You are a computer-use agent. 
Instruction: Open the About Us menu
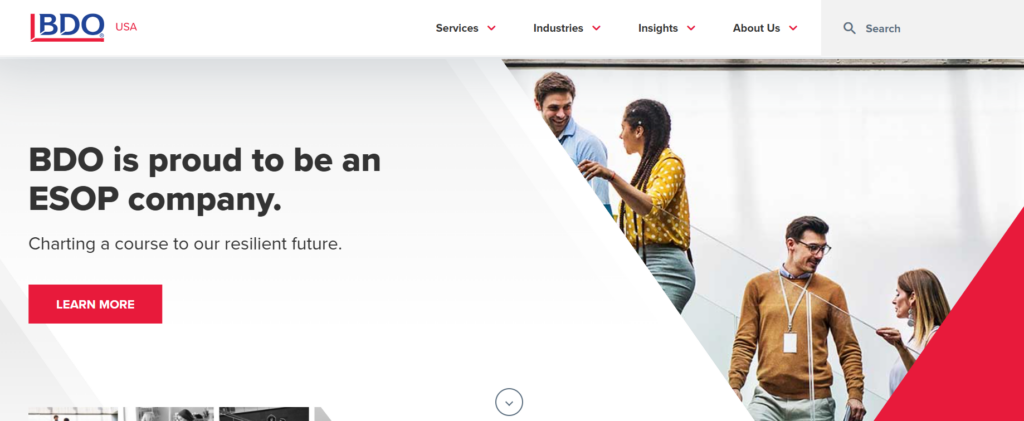click(x=756, y=28)
